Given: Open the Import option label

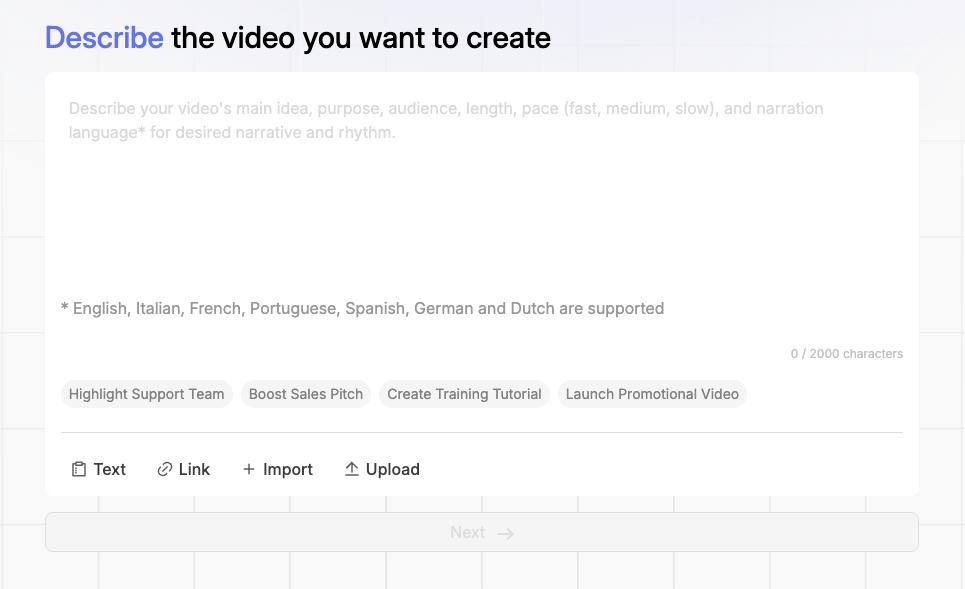Looking at the screenshot, I should pyautogui.click(x=288, y=469).
